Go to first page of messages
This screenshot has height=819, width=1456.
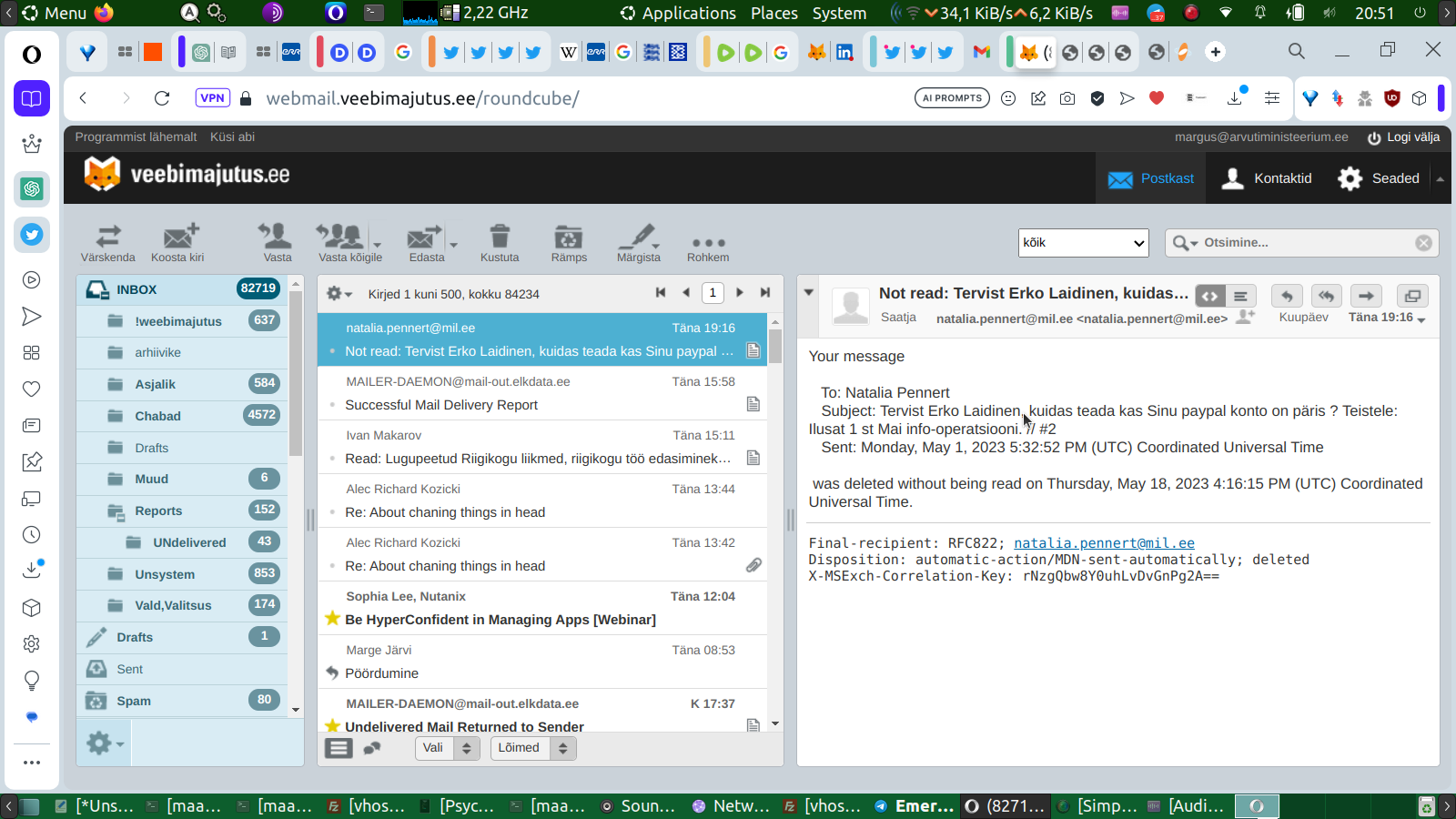(x=661, y=293)
